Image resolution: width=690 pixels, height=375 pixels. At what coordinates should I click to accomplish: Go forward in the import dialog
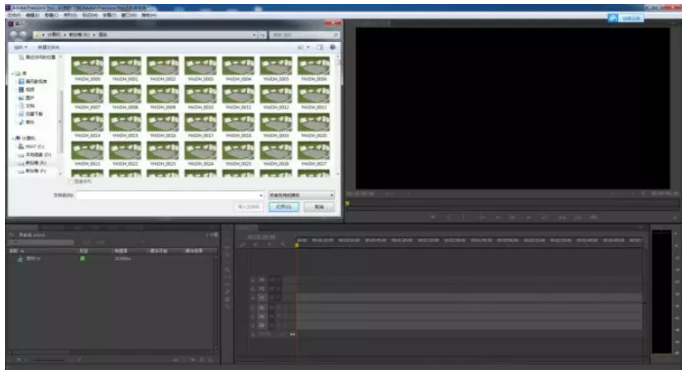tap(23, 34)
